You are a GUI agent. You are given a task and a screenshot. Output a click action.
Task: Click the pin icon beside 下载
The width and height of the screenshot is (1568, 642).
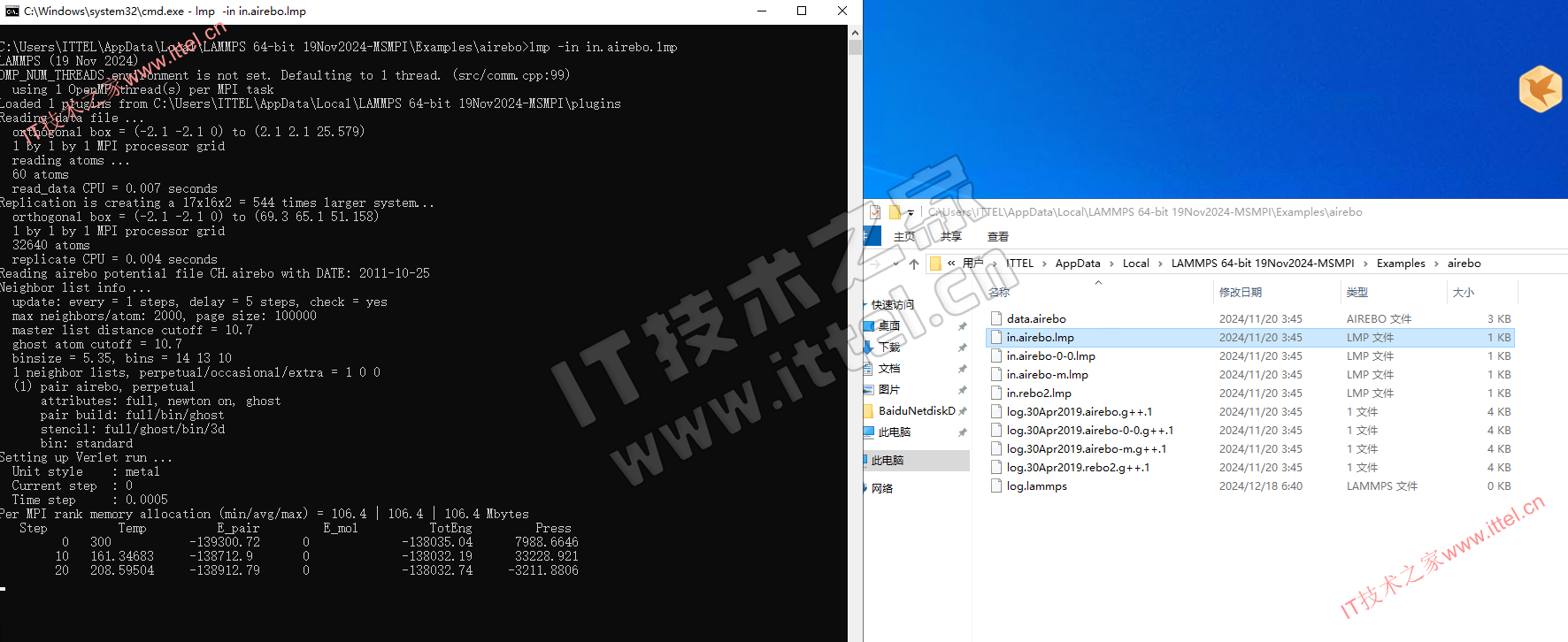point(962,348)
